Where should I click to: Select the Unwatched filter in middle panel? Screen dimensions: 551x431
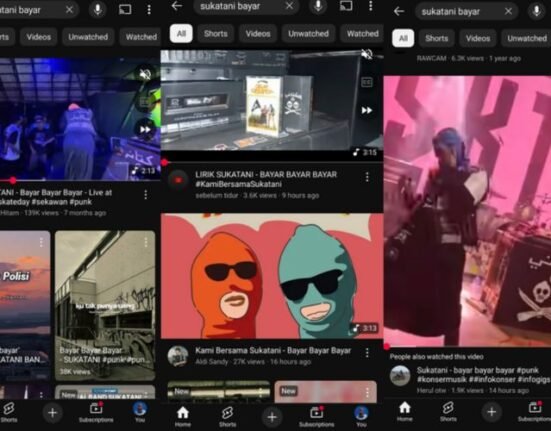point(308,34)
